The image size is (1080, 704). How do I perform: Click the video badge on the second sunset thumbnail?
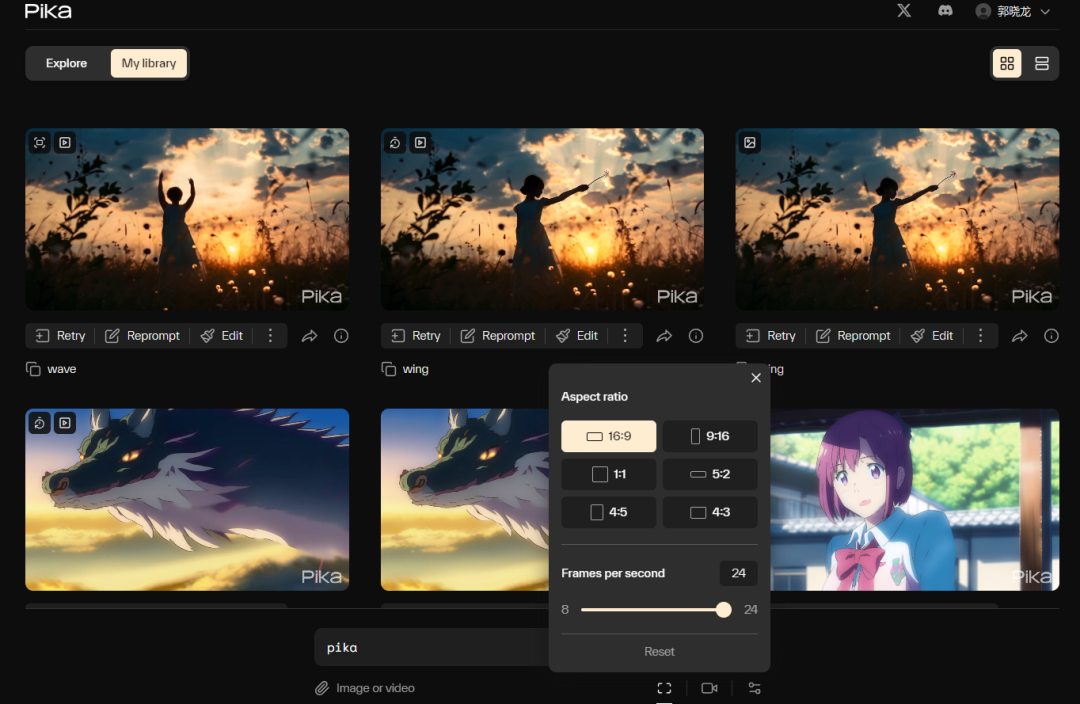pos(420,143)
